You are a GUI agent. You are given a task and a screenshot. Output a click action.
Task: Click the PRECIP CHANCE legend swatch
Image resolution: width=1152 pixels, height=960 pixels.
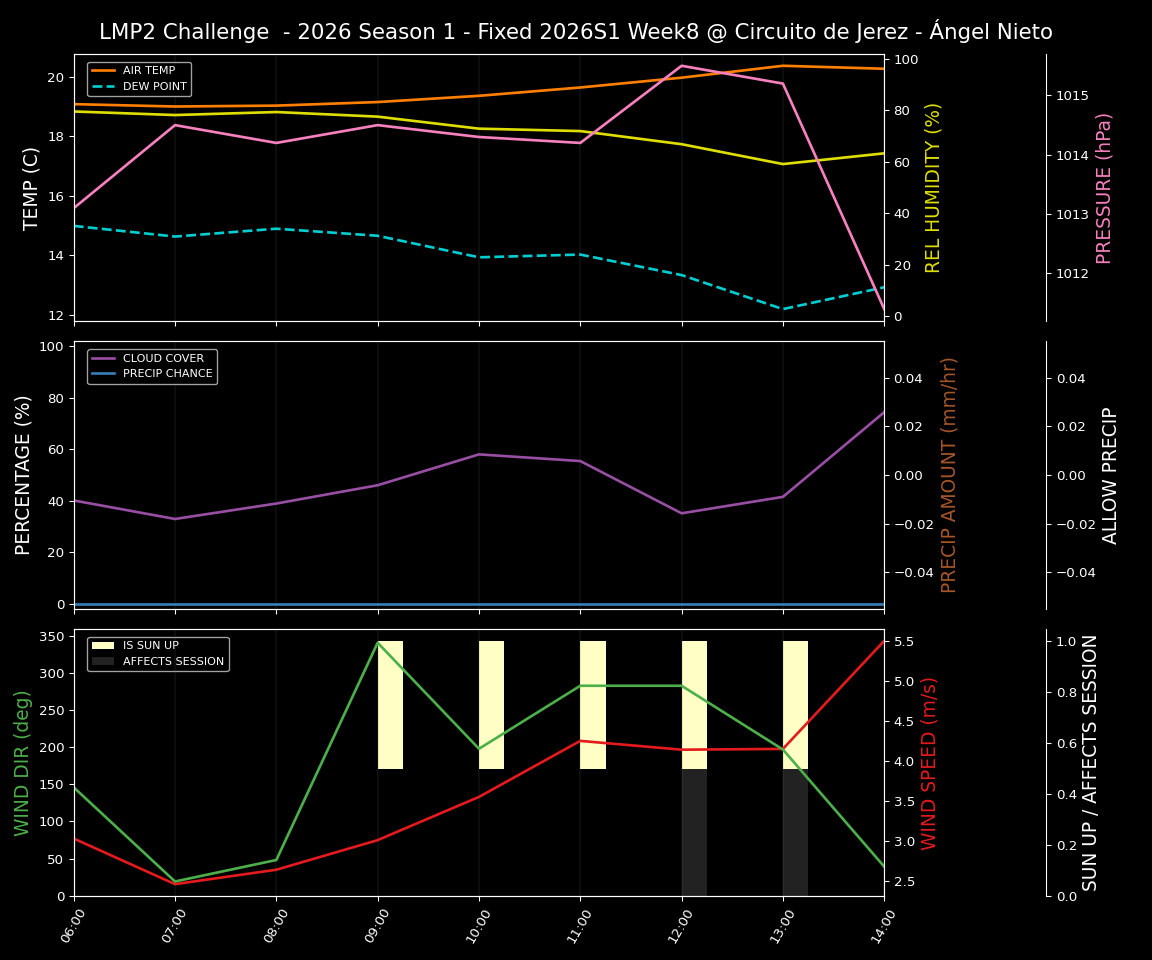click(101, 372)
